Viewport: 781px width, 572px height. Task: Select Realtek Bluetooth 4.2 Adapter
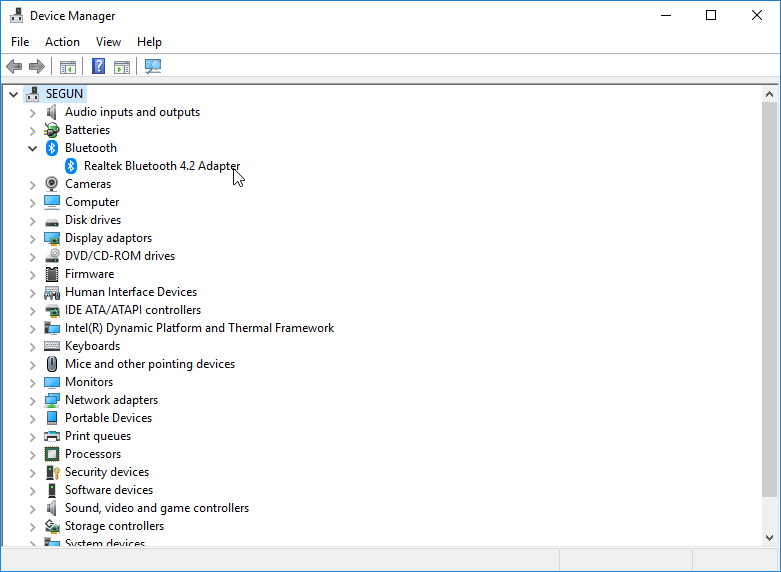[x=162, y=166]
